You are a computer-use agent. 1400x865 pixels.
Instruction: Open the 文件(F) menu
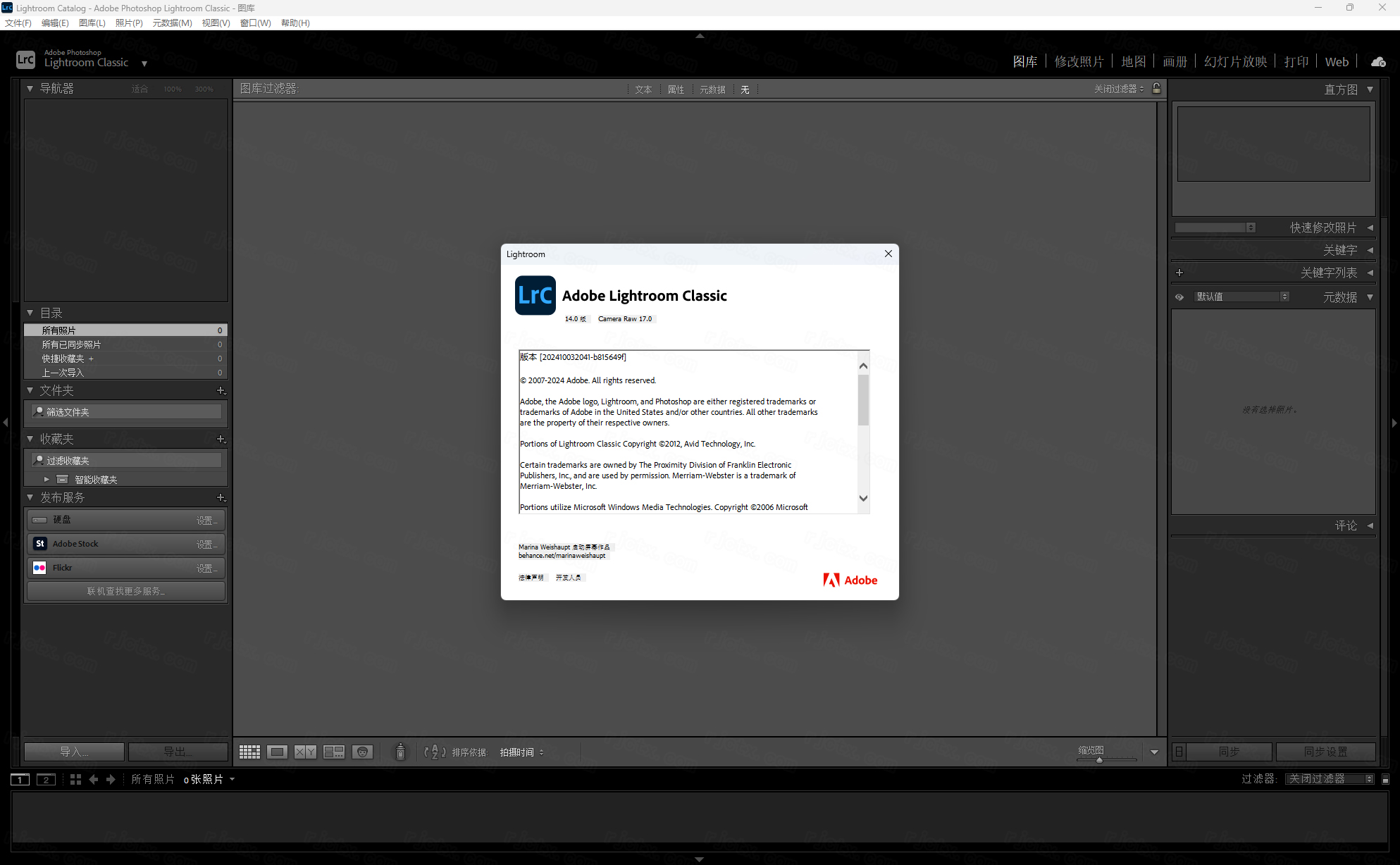pyautogui.click(x=18, y=23)
